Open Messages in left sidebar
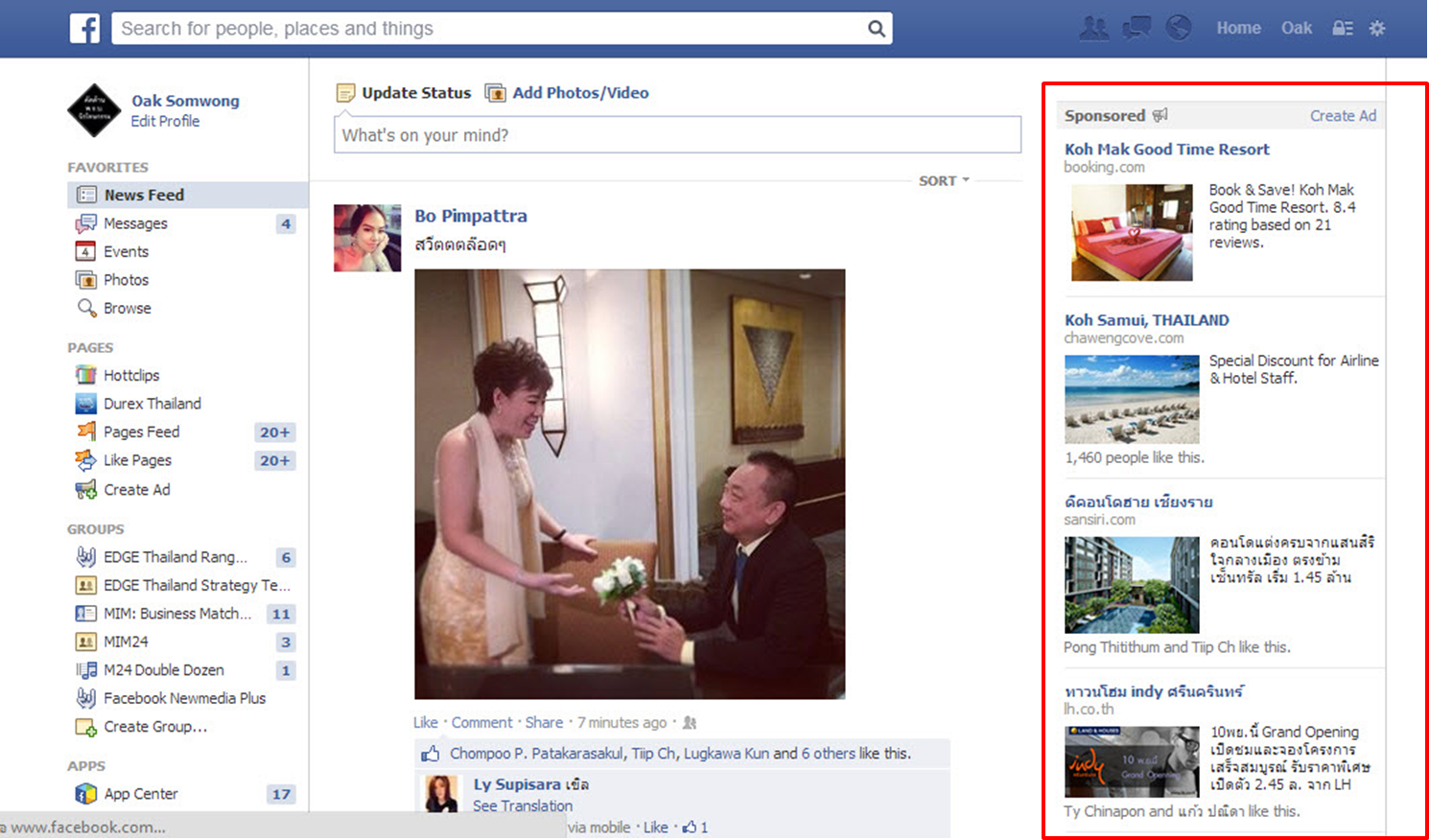The width and height of the screenshot is (1429, 840). [x=135, y=223]
